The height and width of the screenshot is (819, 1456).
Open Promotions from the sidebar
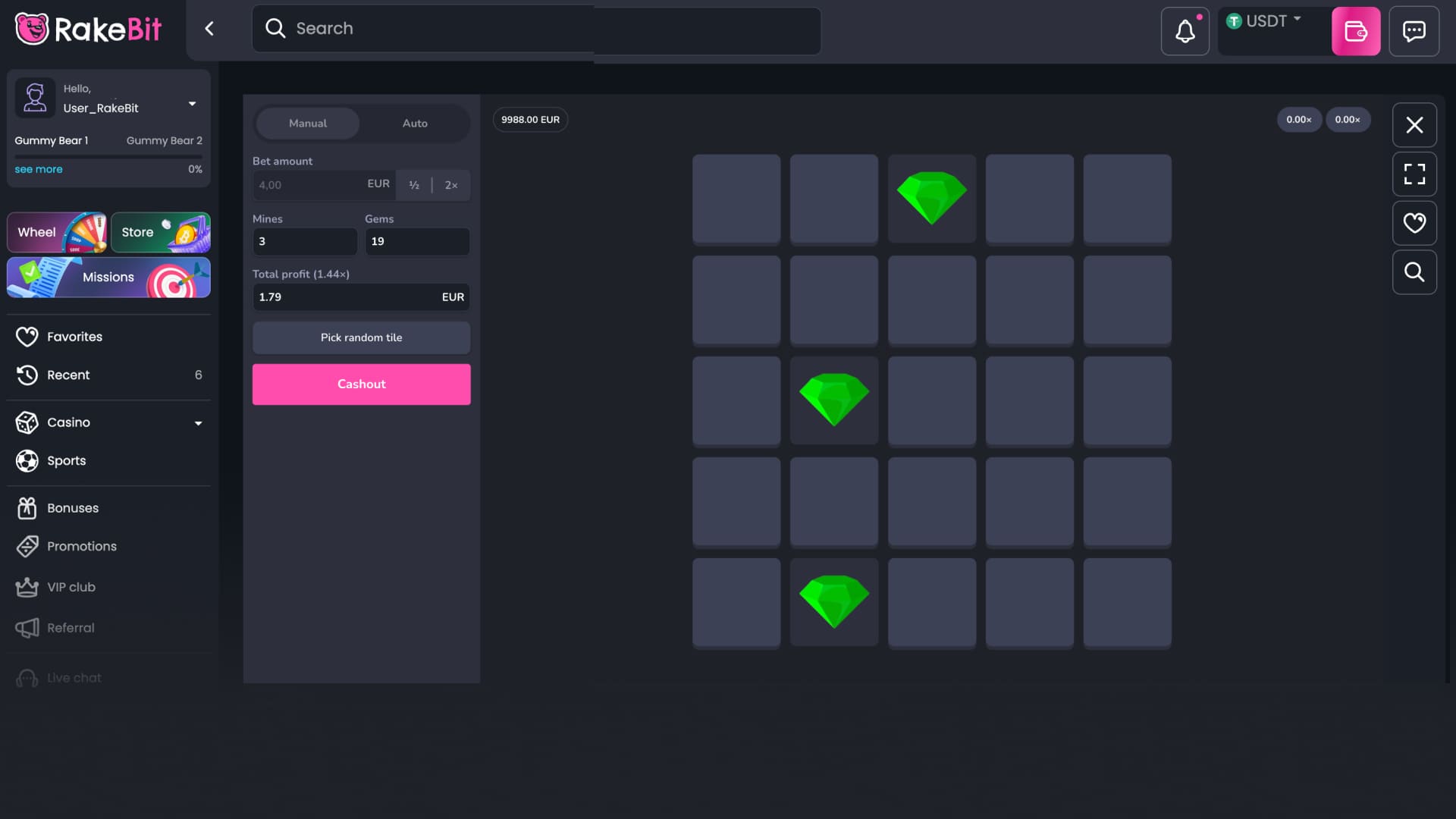pos(81,546)
